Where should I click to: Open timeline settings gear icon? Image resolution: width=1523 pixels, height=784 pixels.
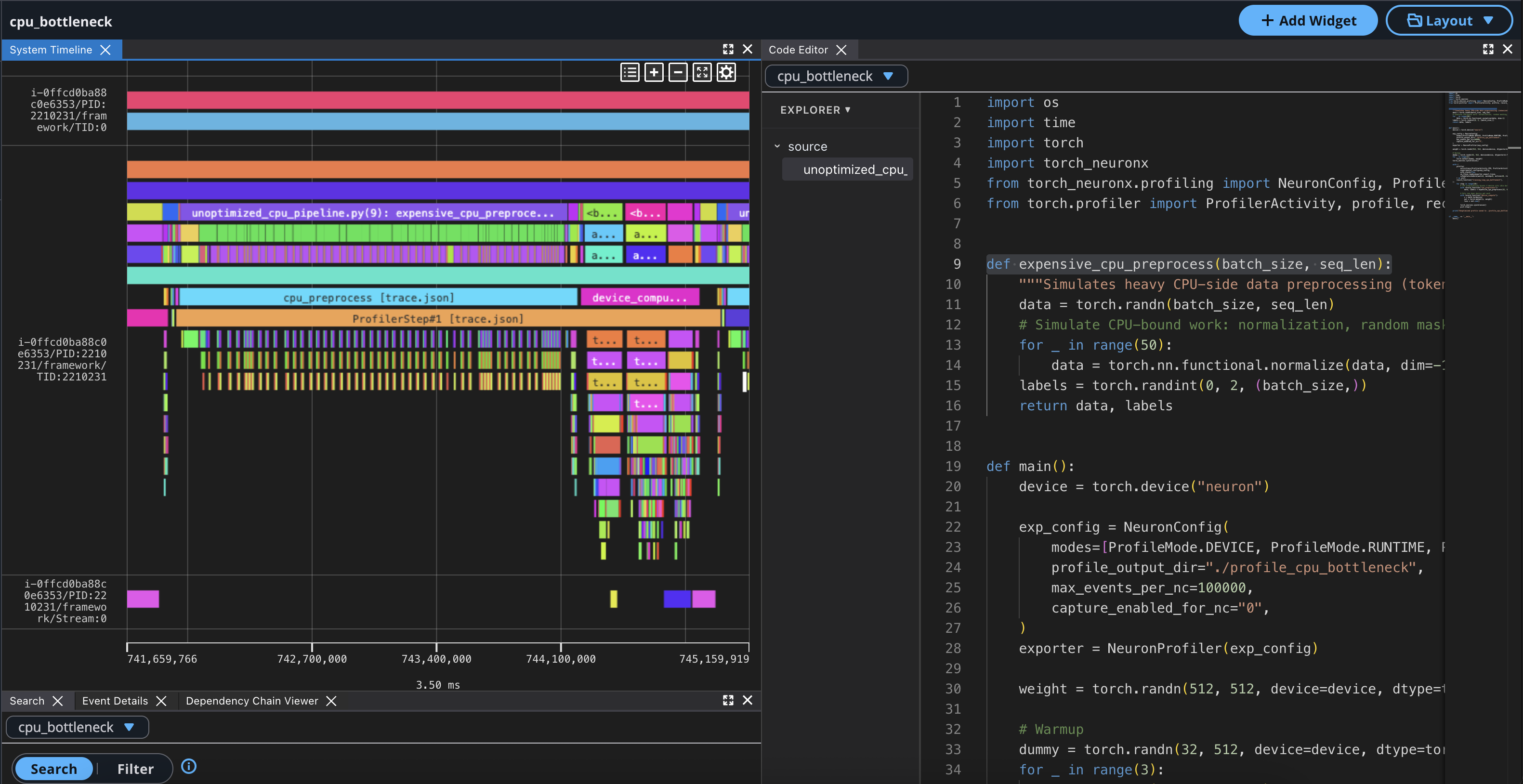pos(727,73)
